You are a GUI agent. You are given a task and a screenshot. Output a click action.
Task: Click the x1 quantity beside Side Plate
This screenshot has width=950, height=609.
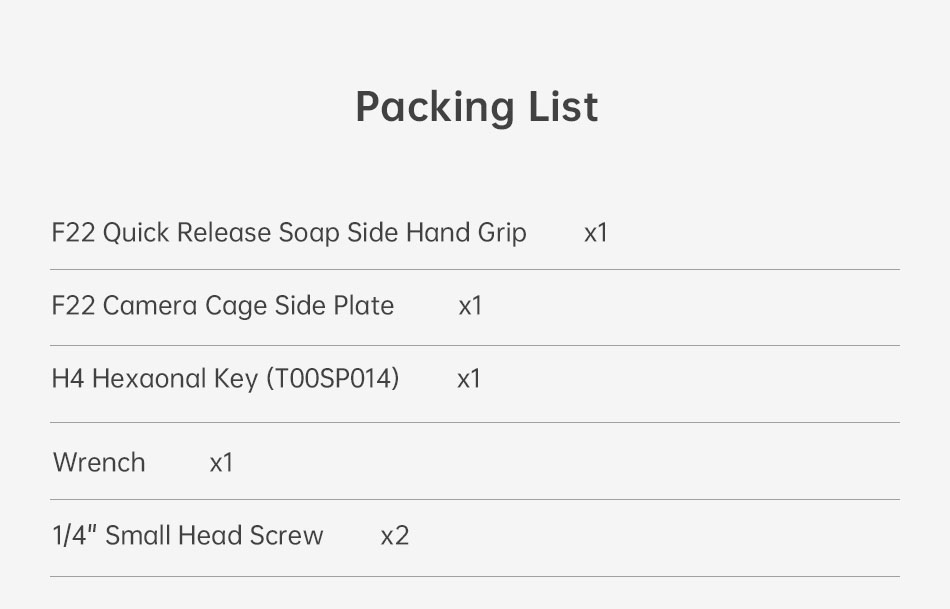(x=470, y=306)
